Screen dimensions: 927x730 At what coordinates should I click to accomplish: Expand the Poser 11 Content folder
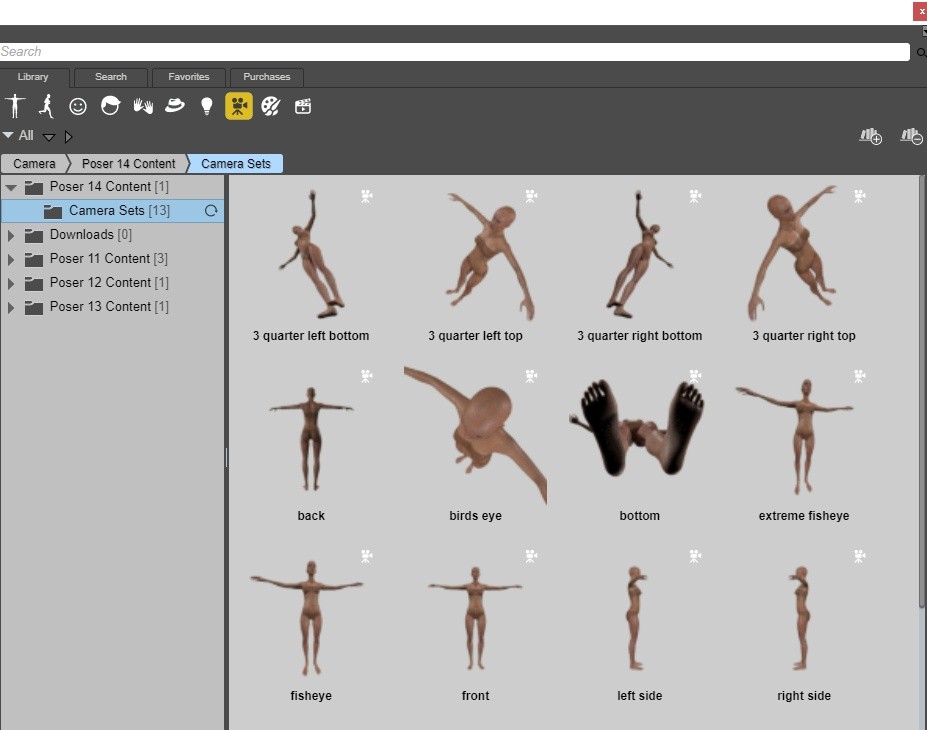[x=11, y=259]
